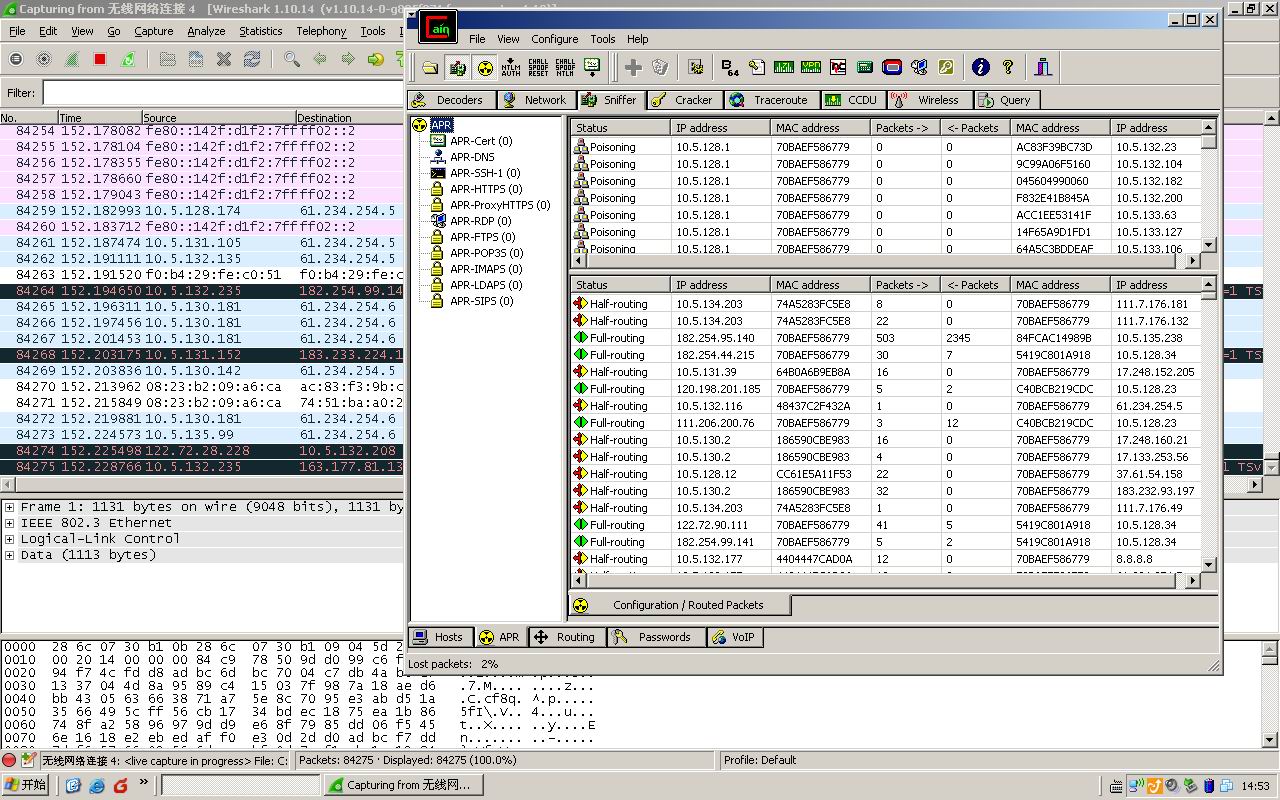Open Wireshark capture options icon
Screen dimensions: 1280x800
point(44,60)
